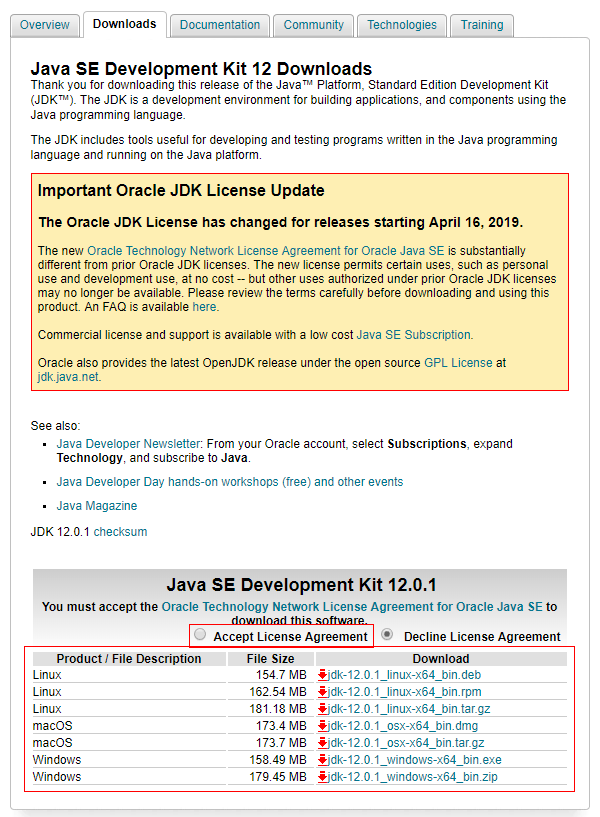Switch to the Overview tab
Image resolution: width=600 pixels, height=817 pixels.
44,25
